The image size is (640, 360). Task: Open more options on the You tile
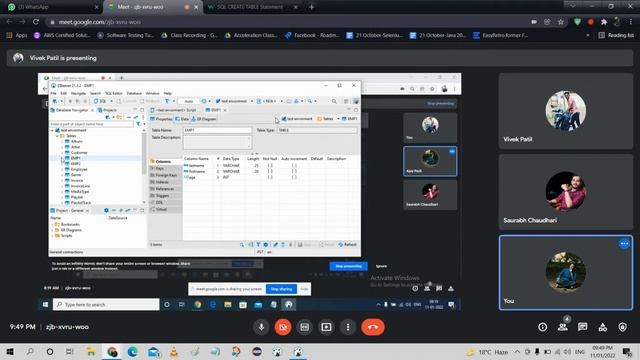click(624, 244)
